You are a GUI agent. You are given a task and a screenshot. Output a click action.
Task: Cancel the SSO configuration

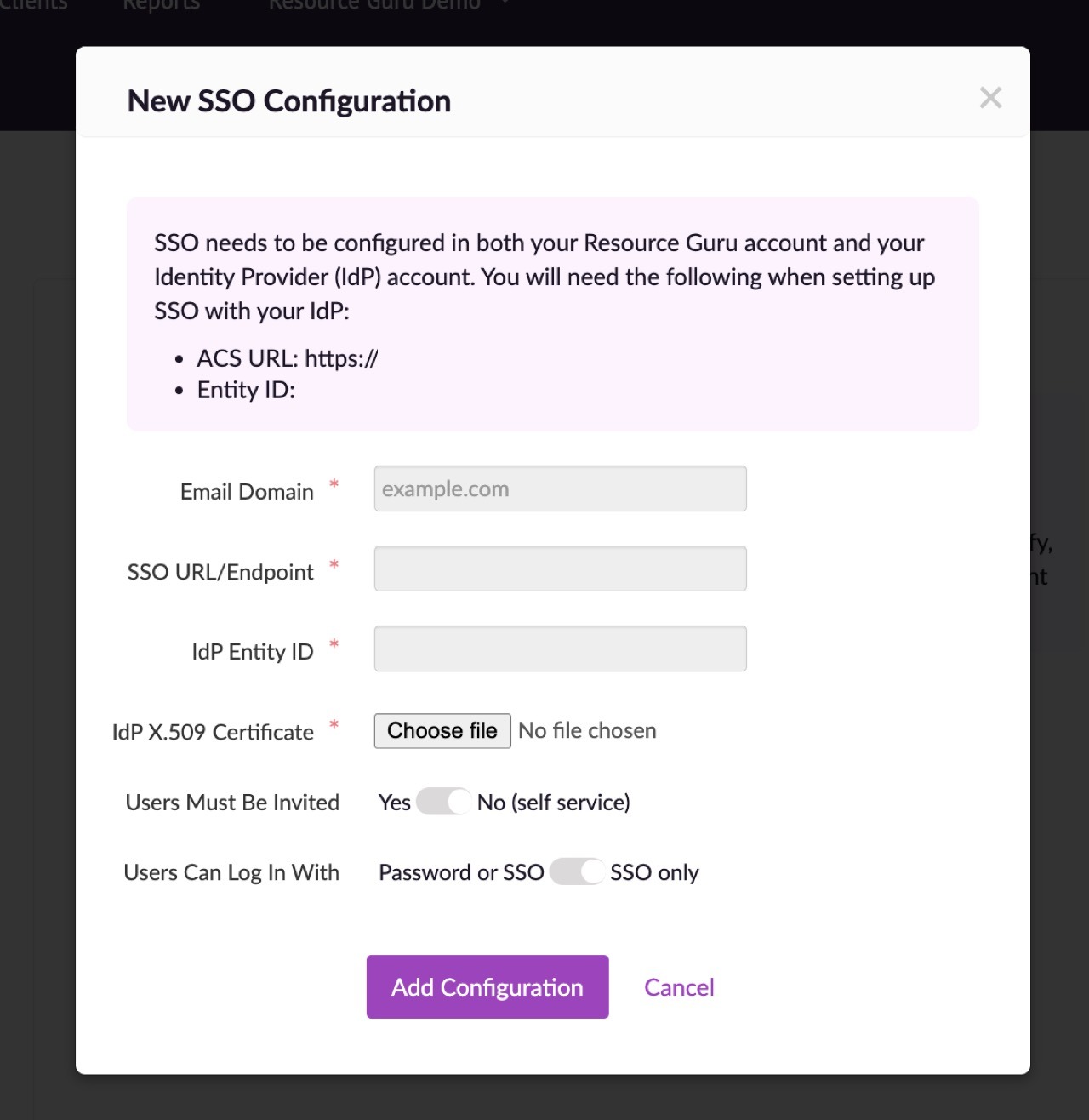678,986
